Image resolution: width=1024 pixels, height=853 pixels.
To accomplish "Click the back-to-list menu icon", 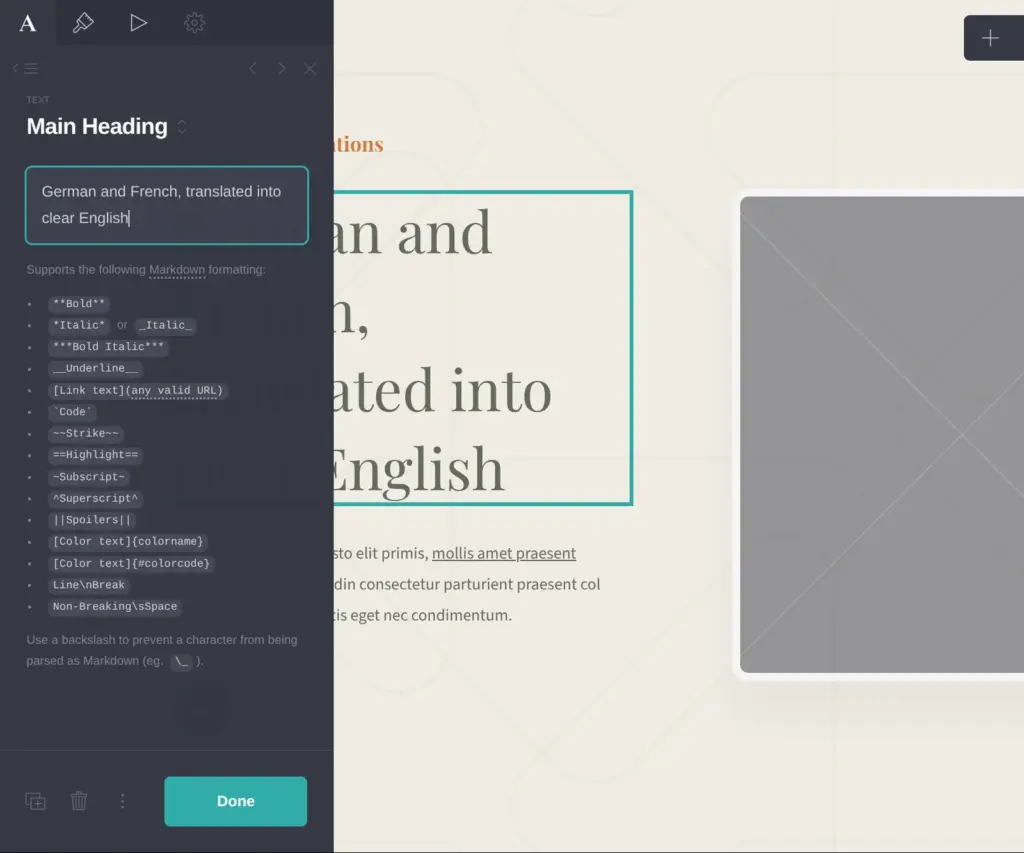I will point(25,68).
